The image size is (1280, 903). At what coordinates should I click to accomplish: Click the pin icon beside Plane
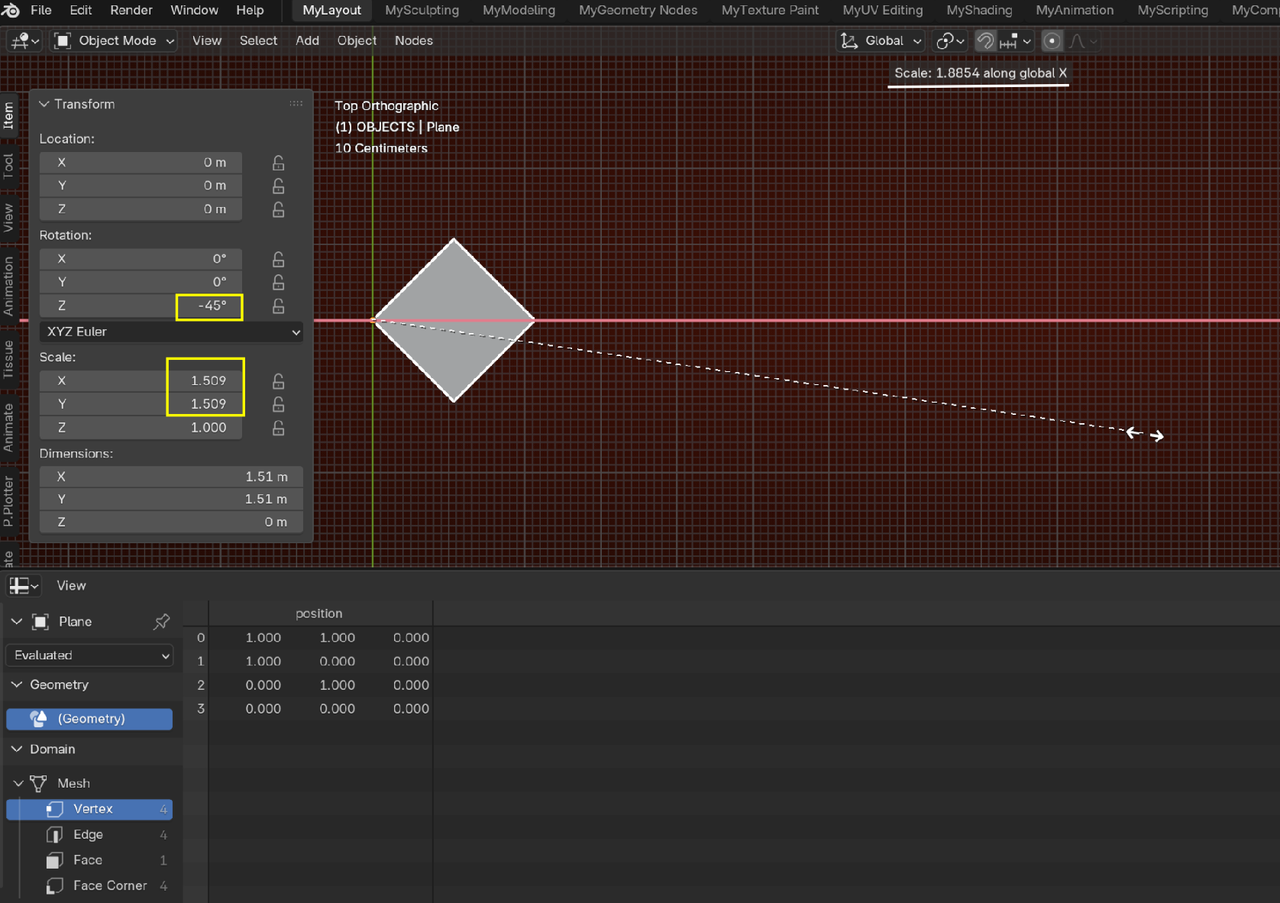tap(161, 622)
